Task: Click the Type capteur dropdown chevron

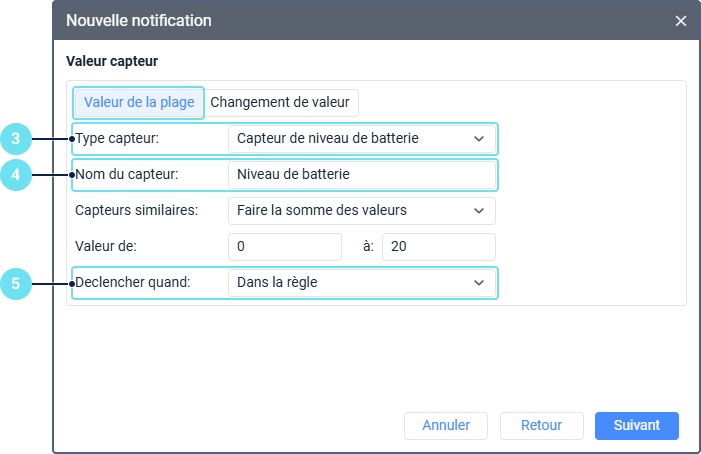Action: tap(479, 139)
